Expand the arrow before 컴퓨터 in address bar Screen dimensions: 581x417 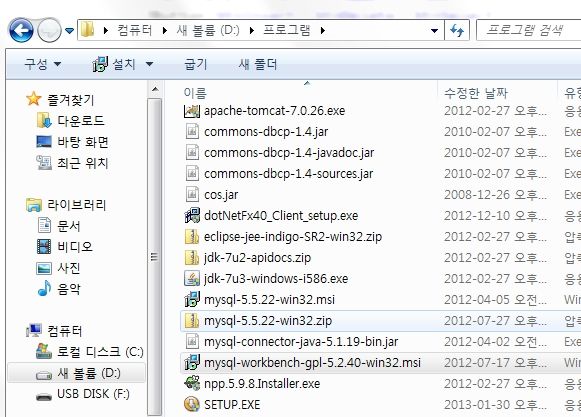pyautogui.click(x=106, y=30)
